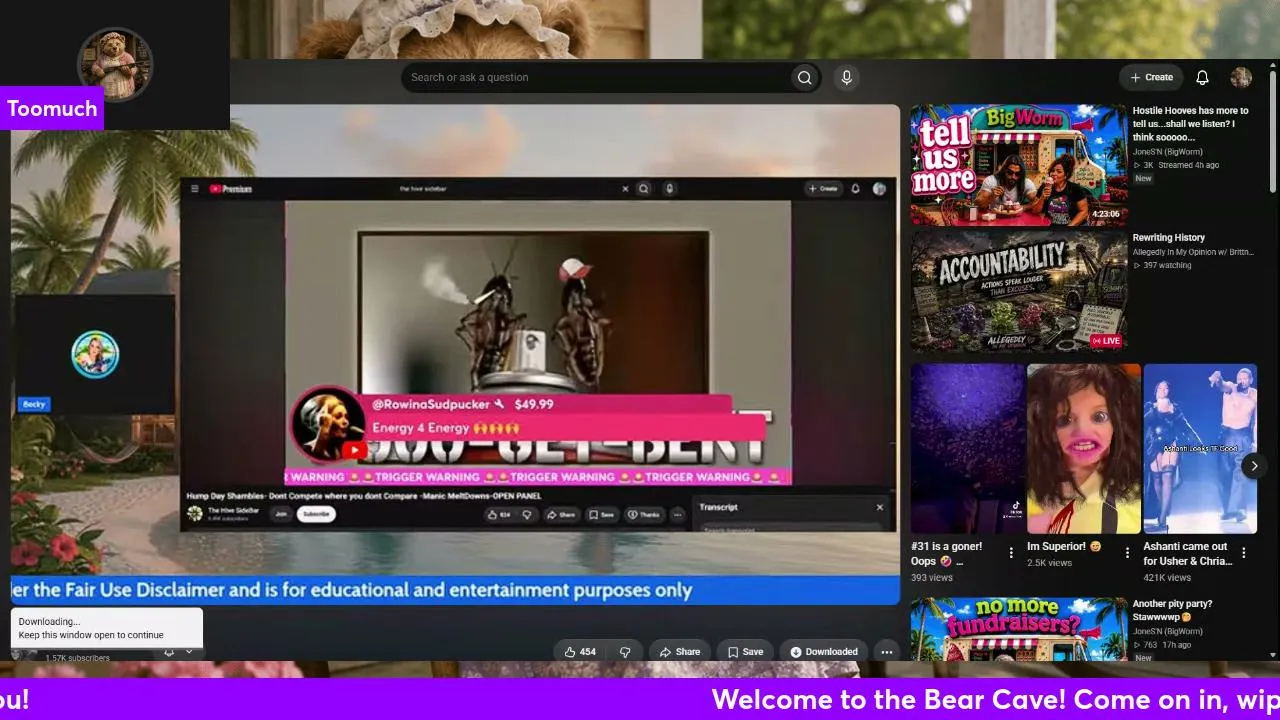1280x720 pixels.
Task: Play the "#31 is a goner!" short thumbnail
Action: click(x=968, y=448)
